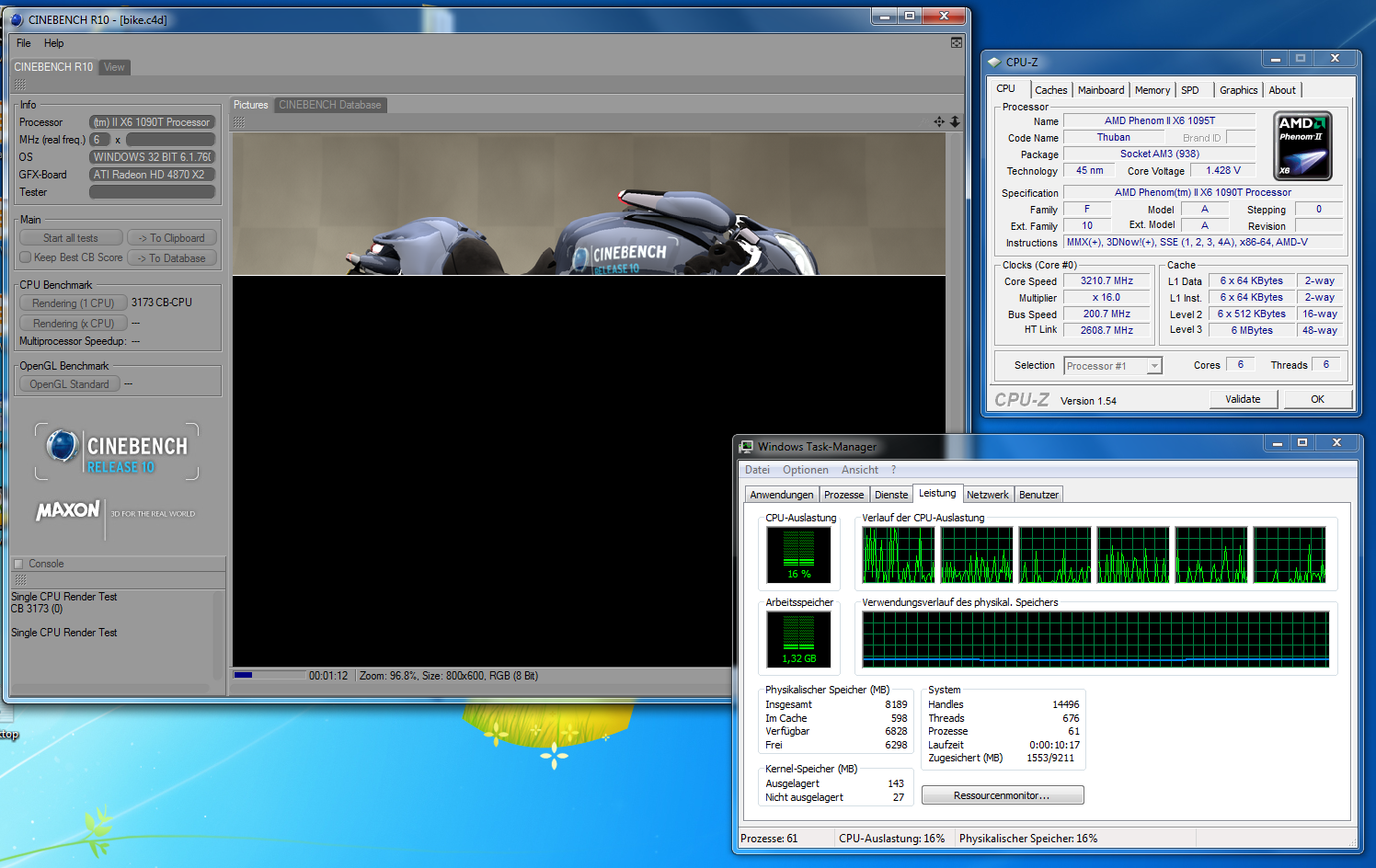Image resolution: width=1376 pixels, height=868 pixels.
Task: Switch to the Mainboard tab in CPU-Z
Action: point(1100,90)
